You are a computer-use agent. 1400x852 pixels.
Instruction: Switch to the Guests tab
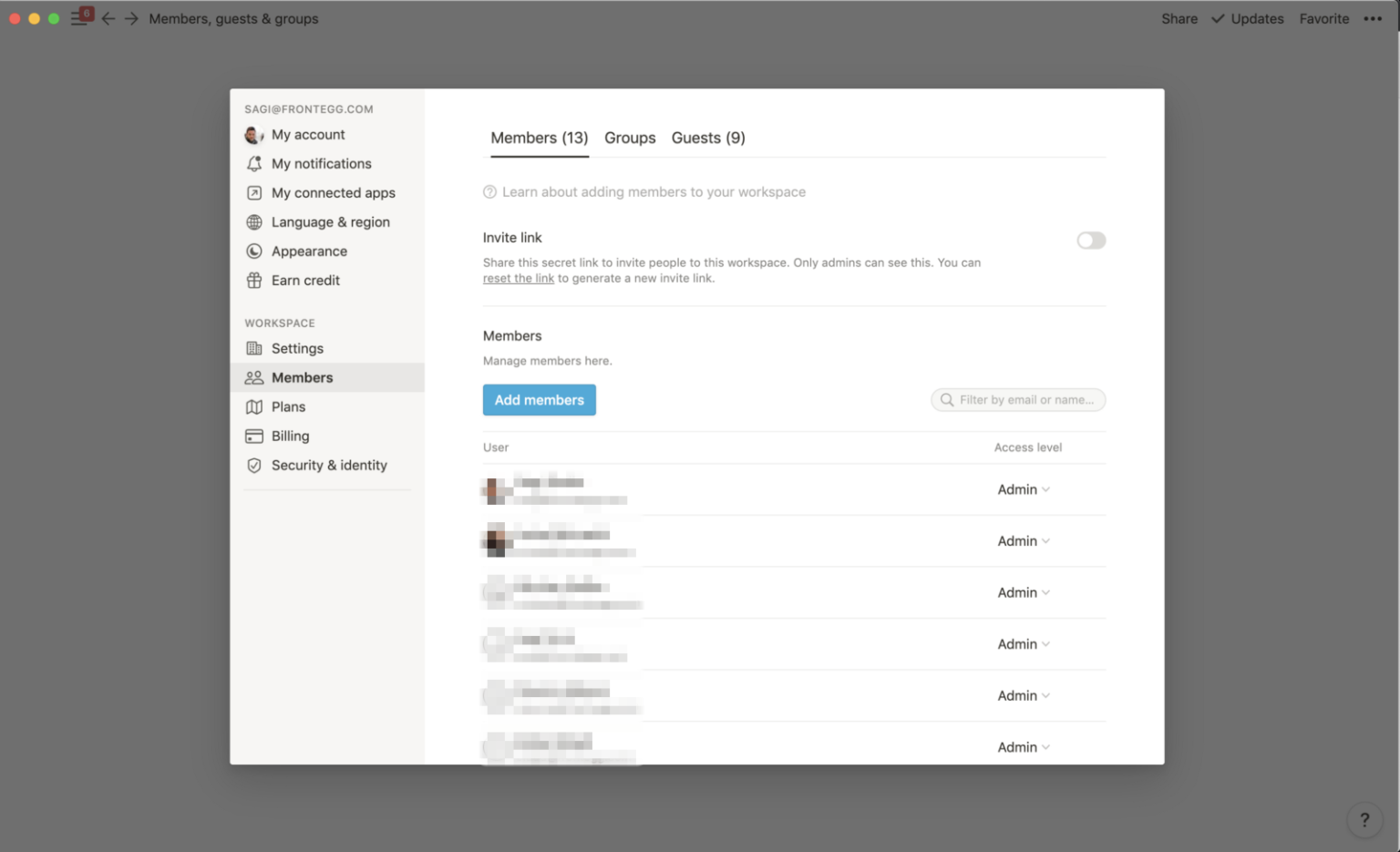point(708,138)
